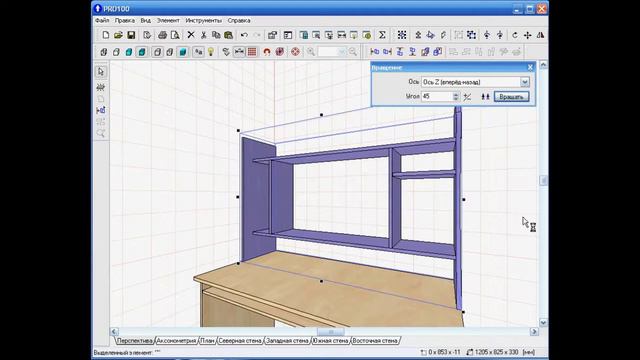Switch to the Северная стена tab
The height and width of the screenshot is (360, 640).
coord(240,340)
